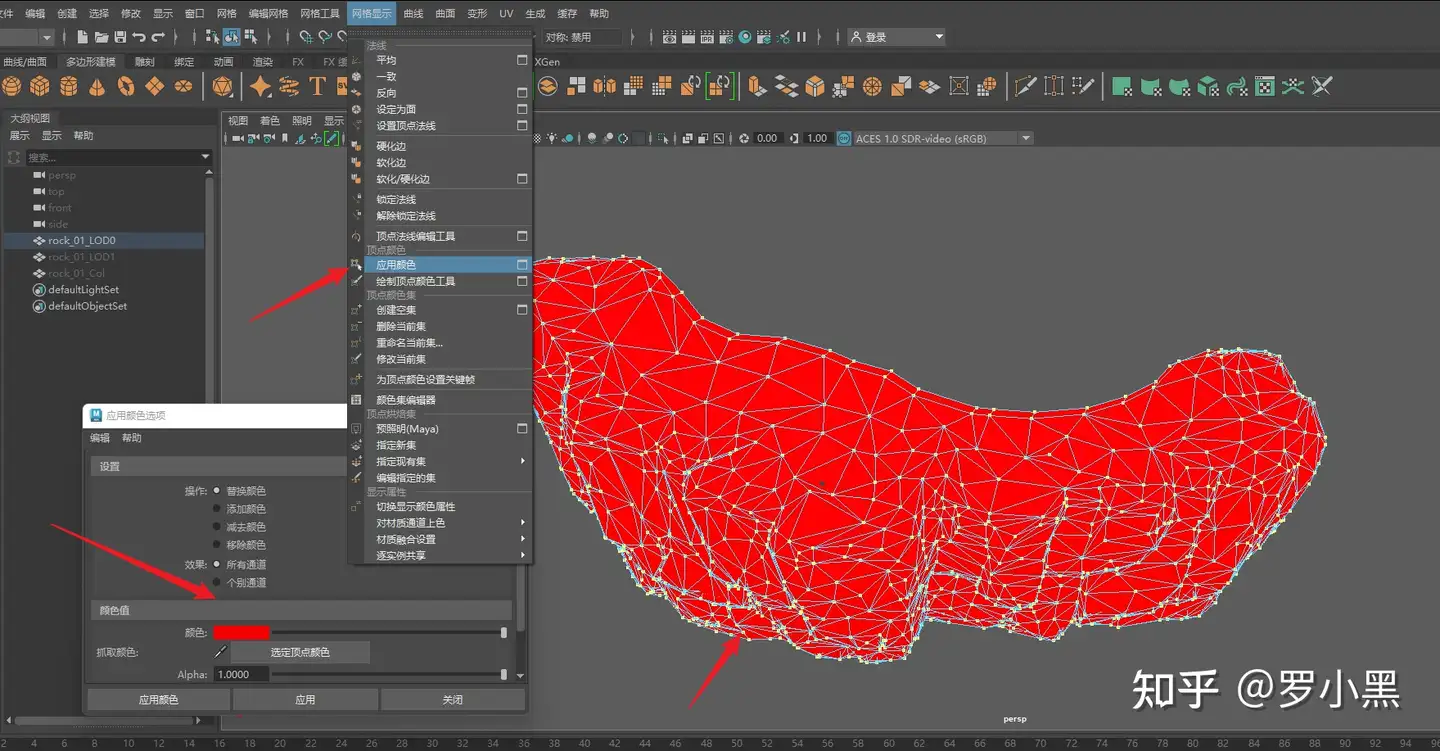The image size is (1440, 751).
Task: Click the pause Viewport 2.0 icon
Action: click(801, 37)
